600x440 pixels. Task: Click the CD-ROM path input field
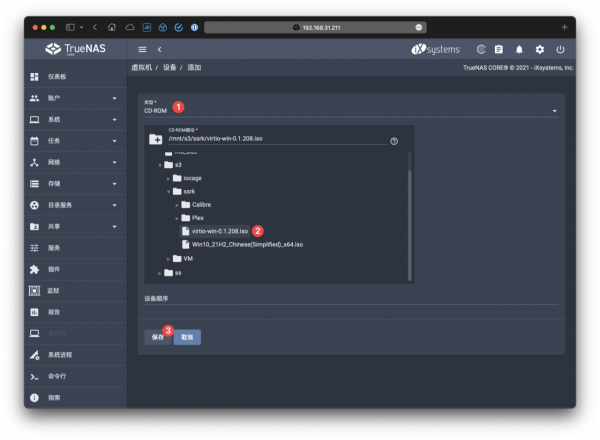[x=278, y=139]
